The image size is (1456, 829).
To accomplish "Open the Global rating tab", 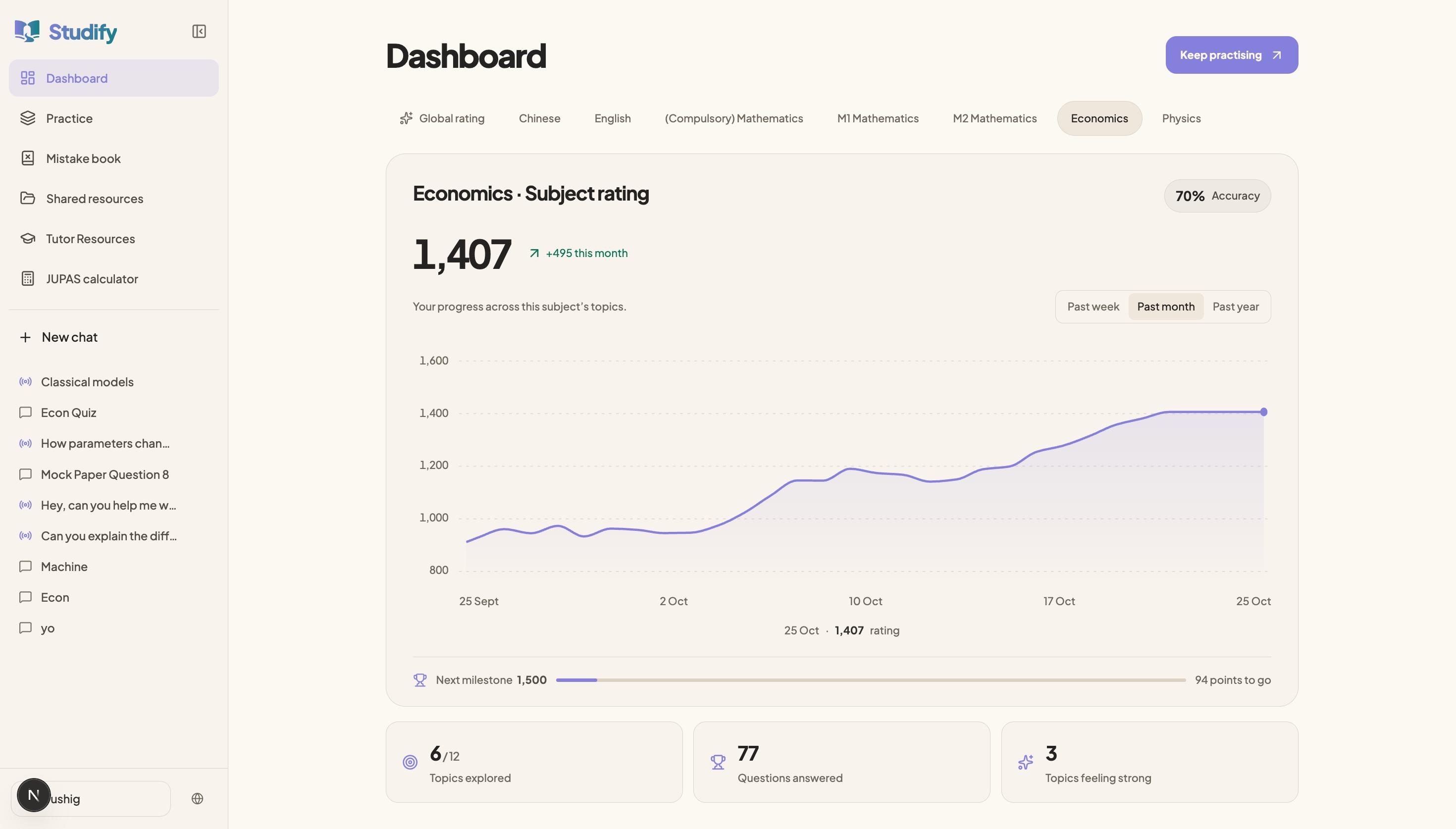I will (442, 118).
